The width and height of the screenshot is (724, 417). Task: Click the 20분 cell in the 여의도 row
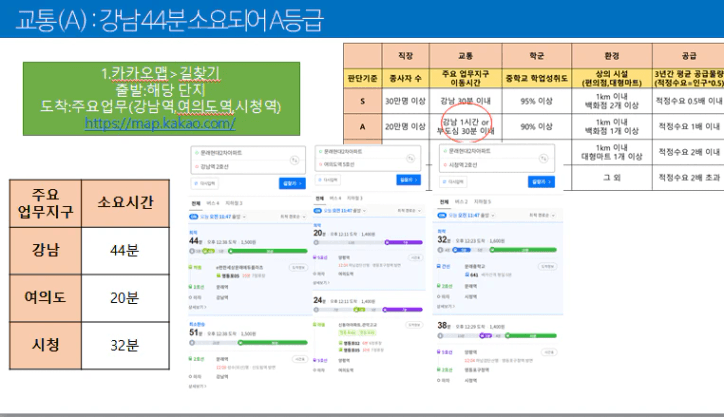(125, 298)
